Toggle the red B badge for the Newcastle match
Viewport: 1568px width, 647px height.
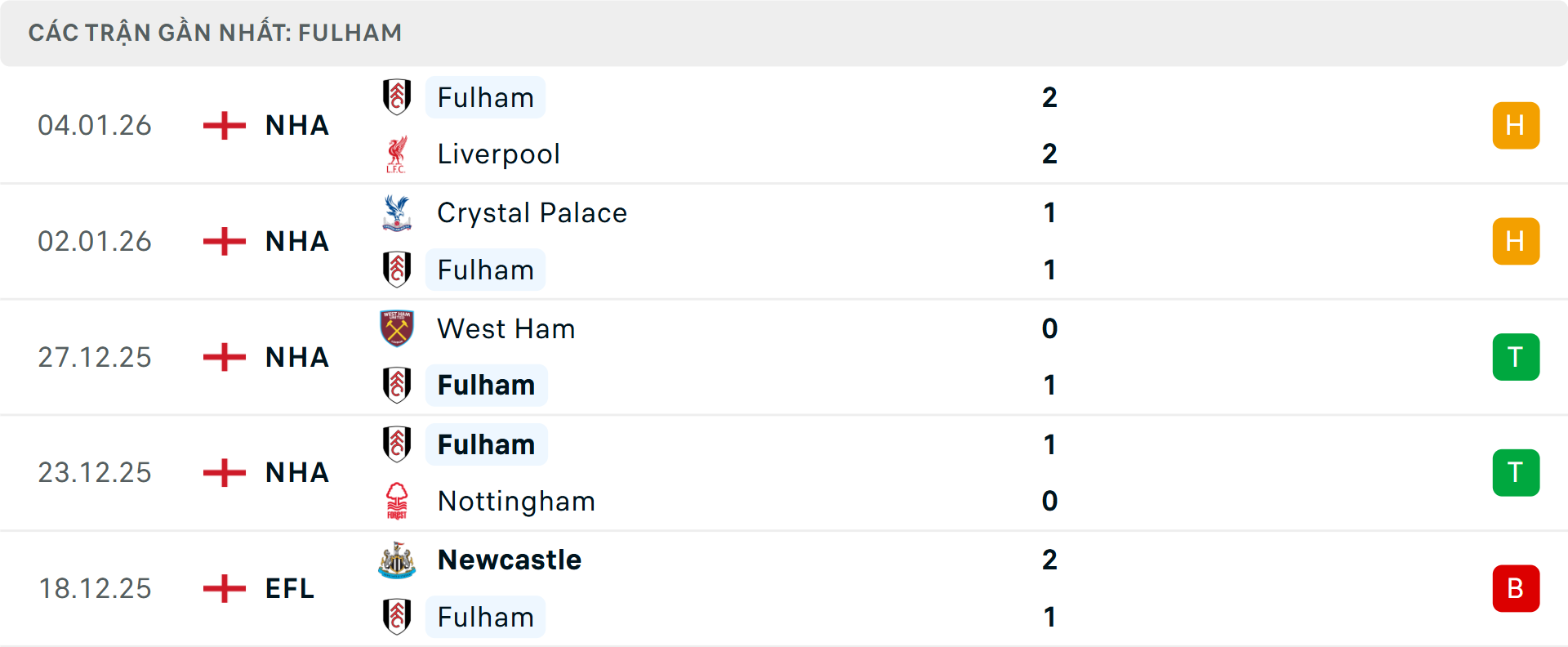[1516, 588]
